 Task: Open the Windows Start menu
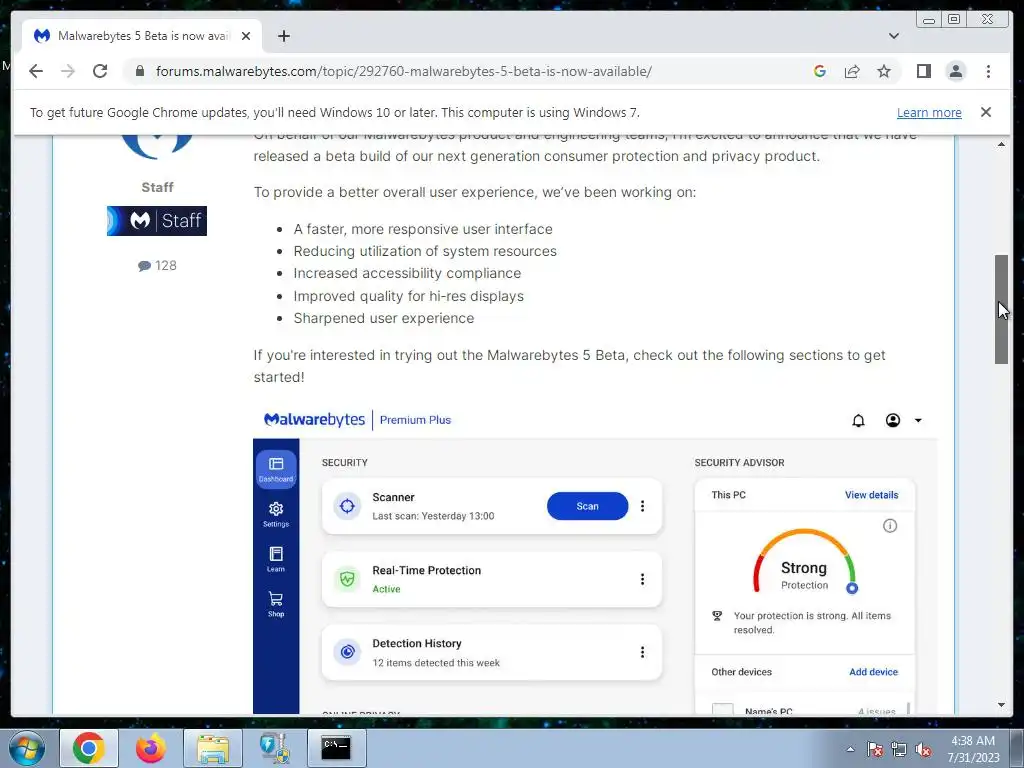(26, 748)
